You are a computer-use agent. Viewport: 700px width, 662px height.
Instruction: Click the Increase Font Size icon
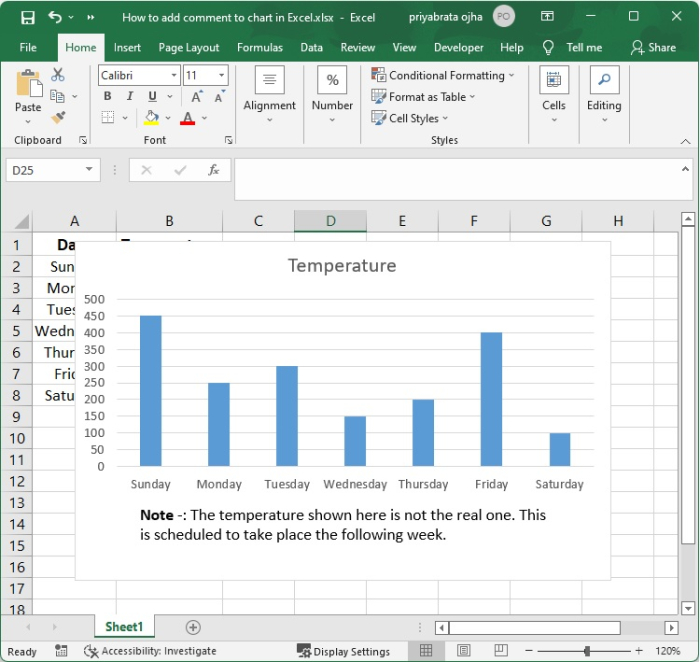click(x=197, y=97)
